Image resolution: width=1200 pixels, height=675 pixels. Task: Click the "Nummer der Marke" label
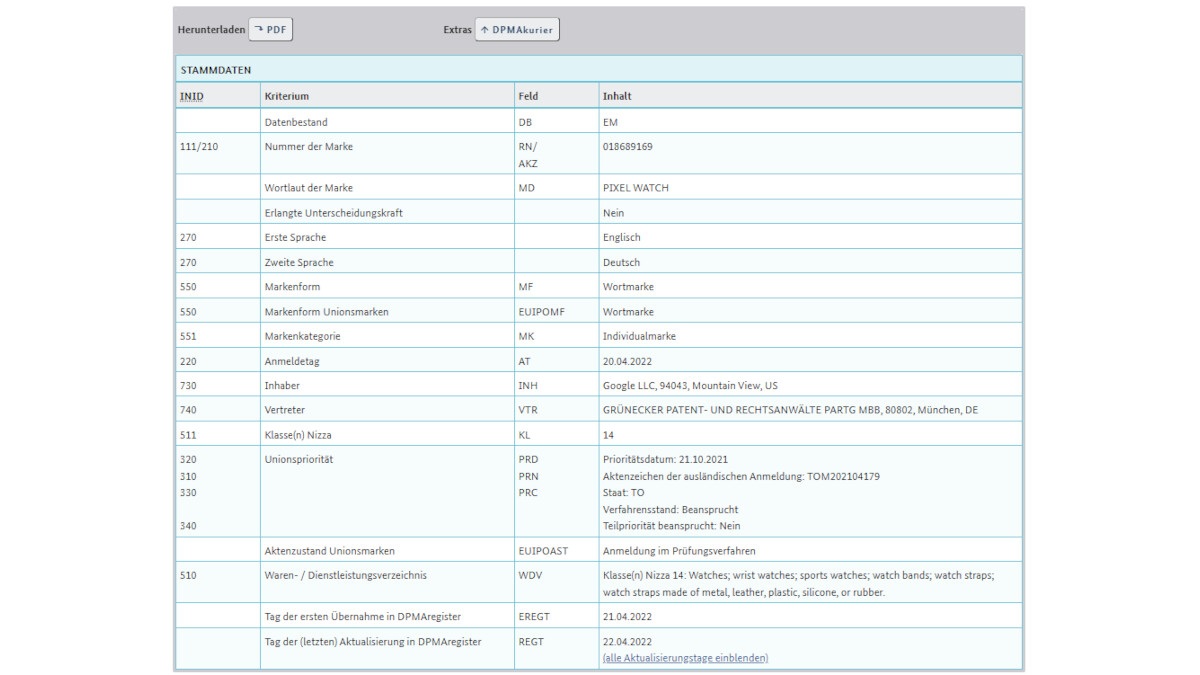(309, 146)
